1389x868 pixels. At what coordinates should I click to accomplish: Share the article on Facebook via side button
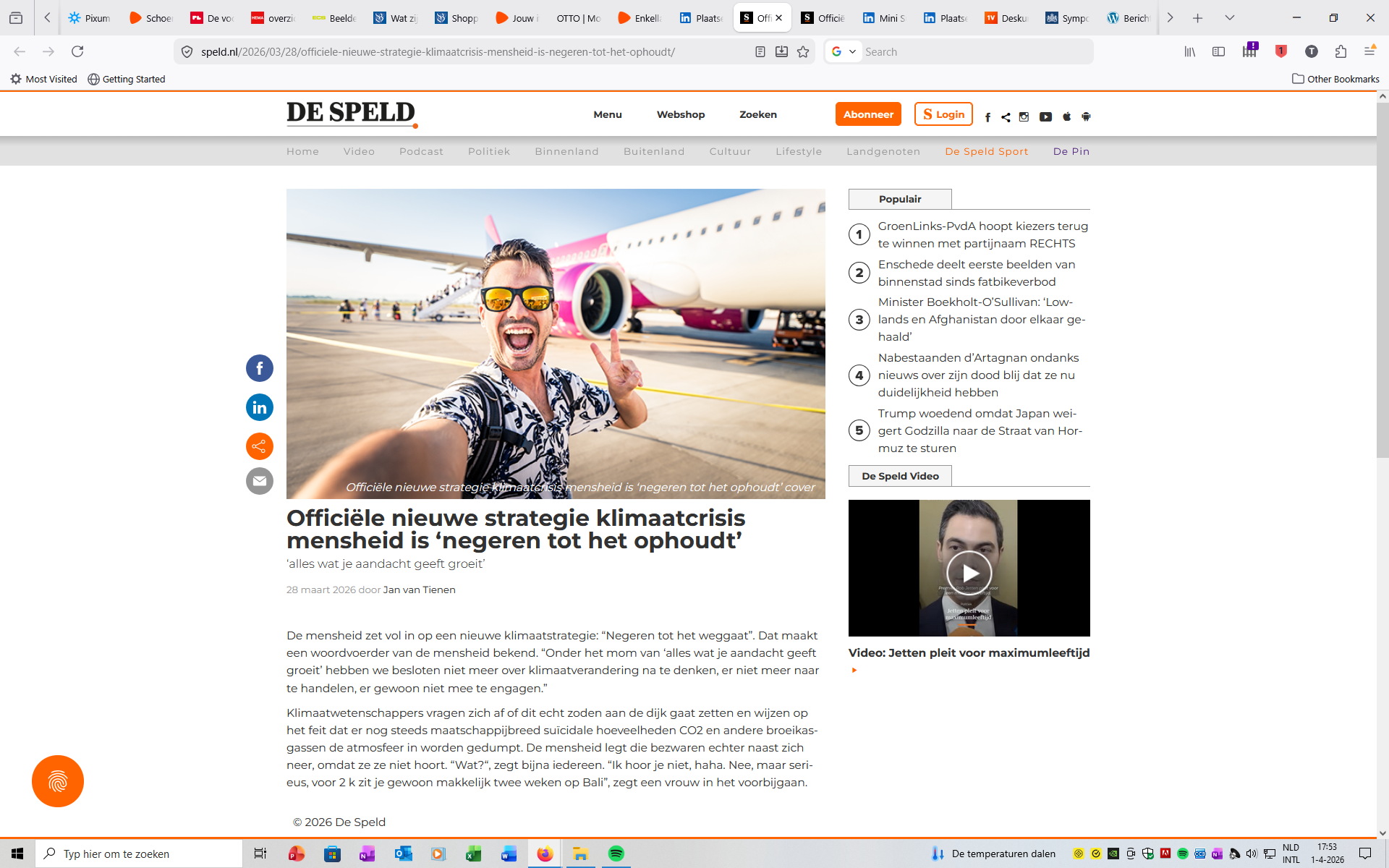click(x=259, y=368)
